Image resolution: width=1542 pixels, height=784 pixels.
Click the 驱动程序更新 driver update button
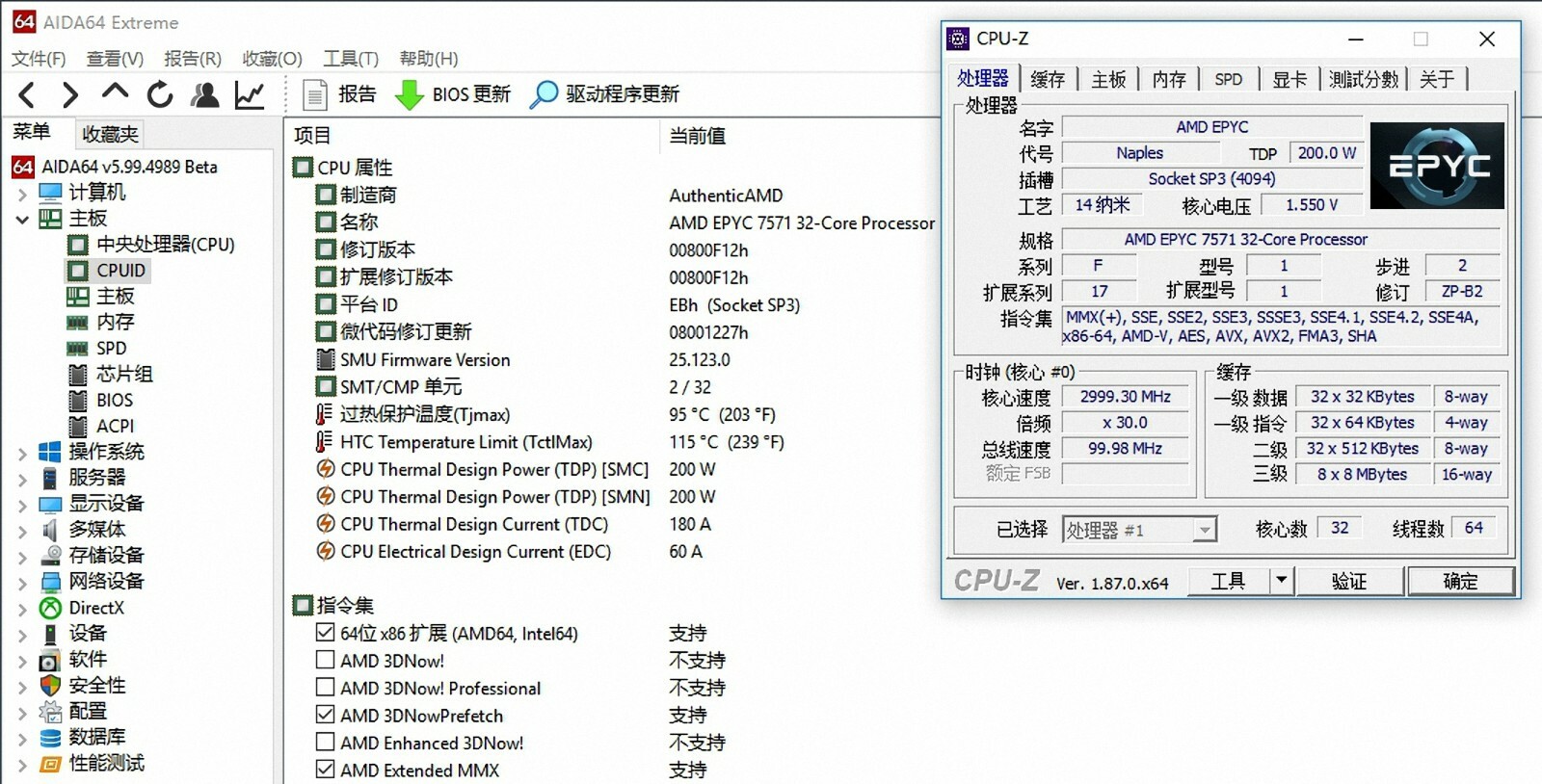tap(605, 94)
